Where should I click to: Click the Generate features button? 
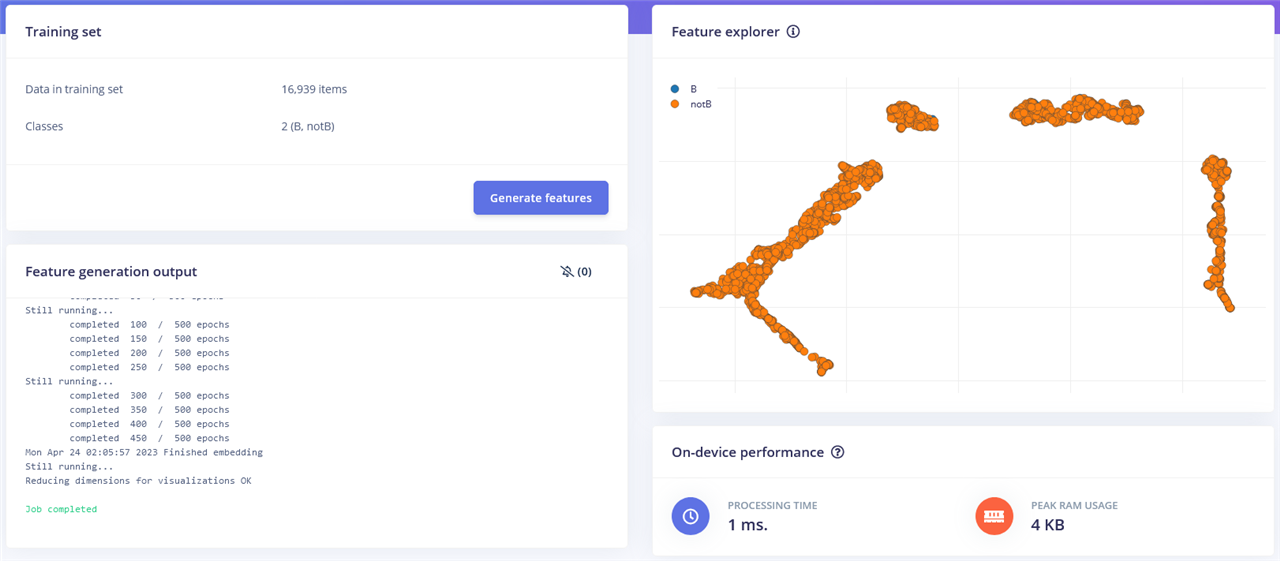pyautogui.click(x=540, y=198)
